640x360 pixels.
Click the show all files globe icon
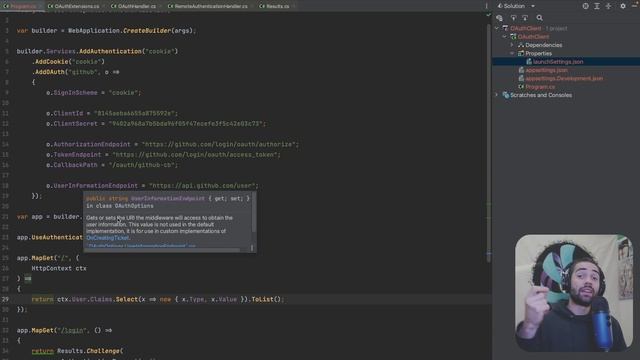point(499,18)
